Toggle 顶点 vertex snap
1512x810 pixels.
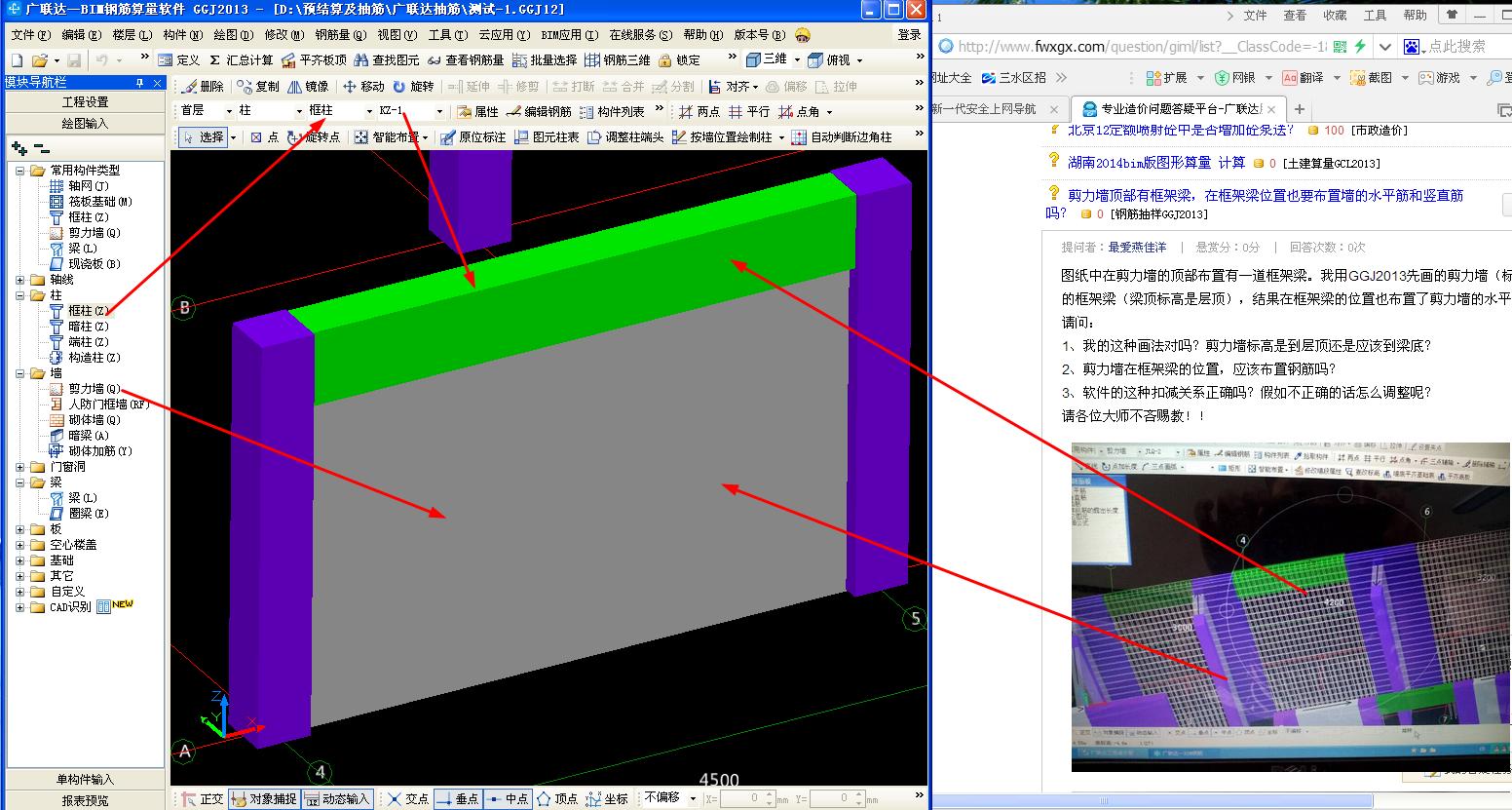[557, 798]
